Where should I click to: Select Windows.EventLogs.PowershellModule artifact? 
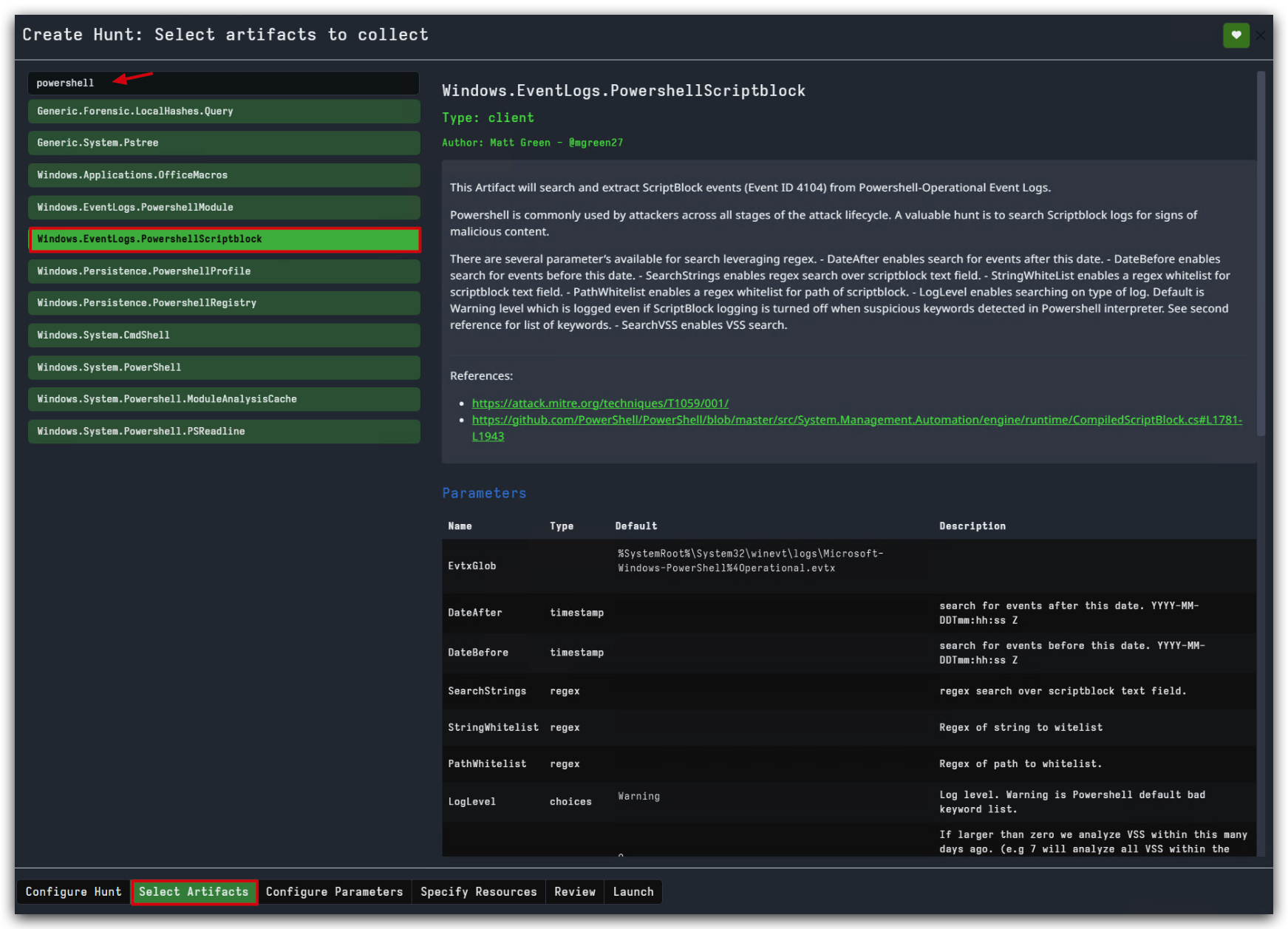click(224, 208)
